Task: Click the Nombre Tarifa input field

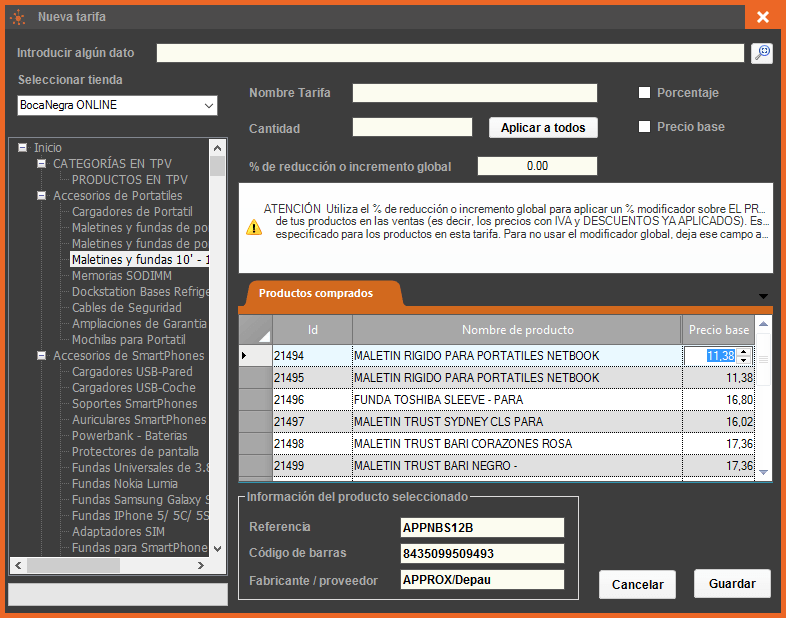Action: (x=474, y=93)
